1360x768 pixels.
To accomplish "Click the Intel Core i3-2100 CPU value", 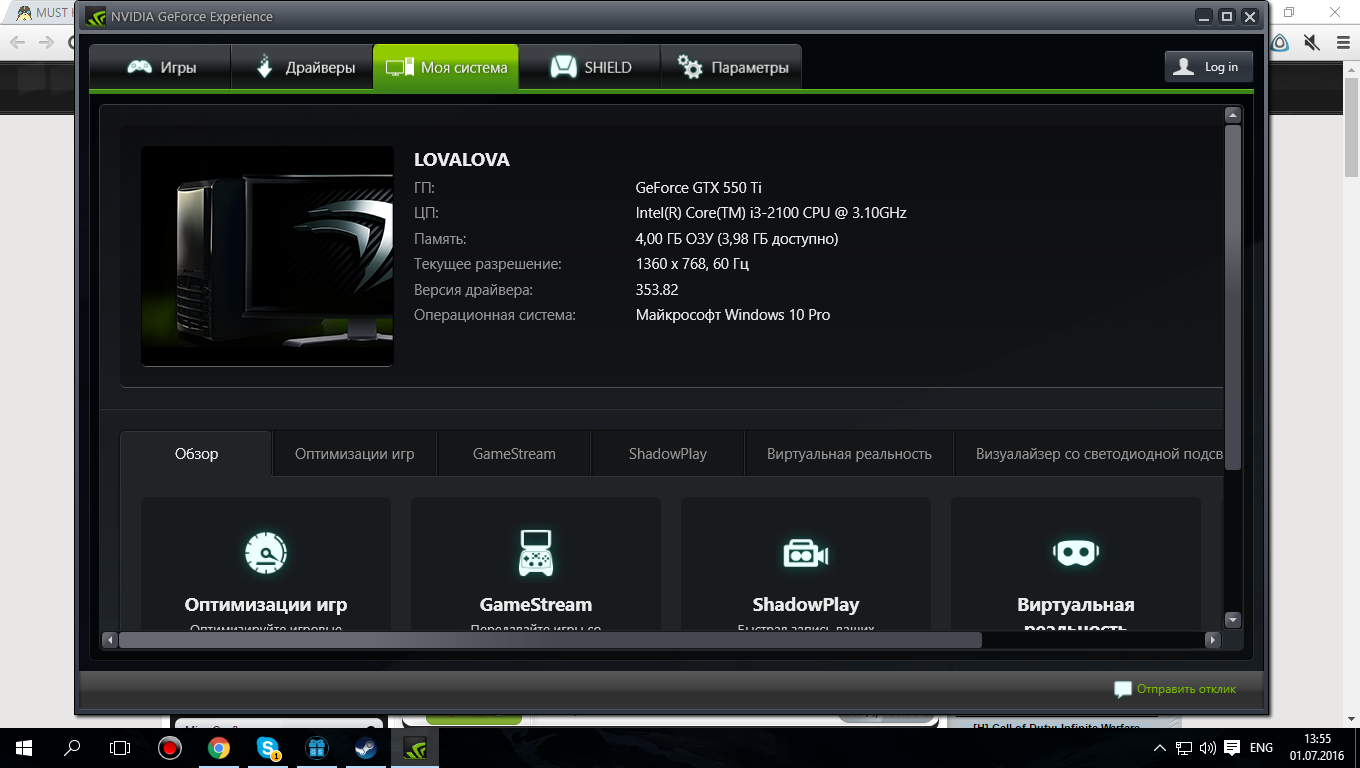I will [x=771, y=213].
